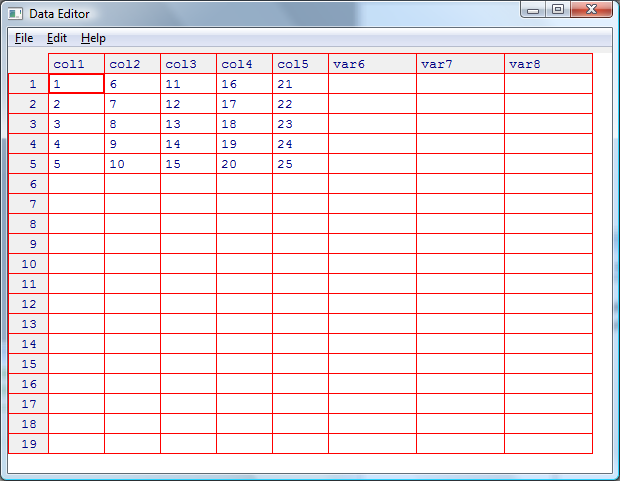Click empty col1 cell in row 6
Image resolution: width=620 pixels, height=481 pixels.
point(76,184)
